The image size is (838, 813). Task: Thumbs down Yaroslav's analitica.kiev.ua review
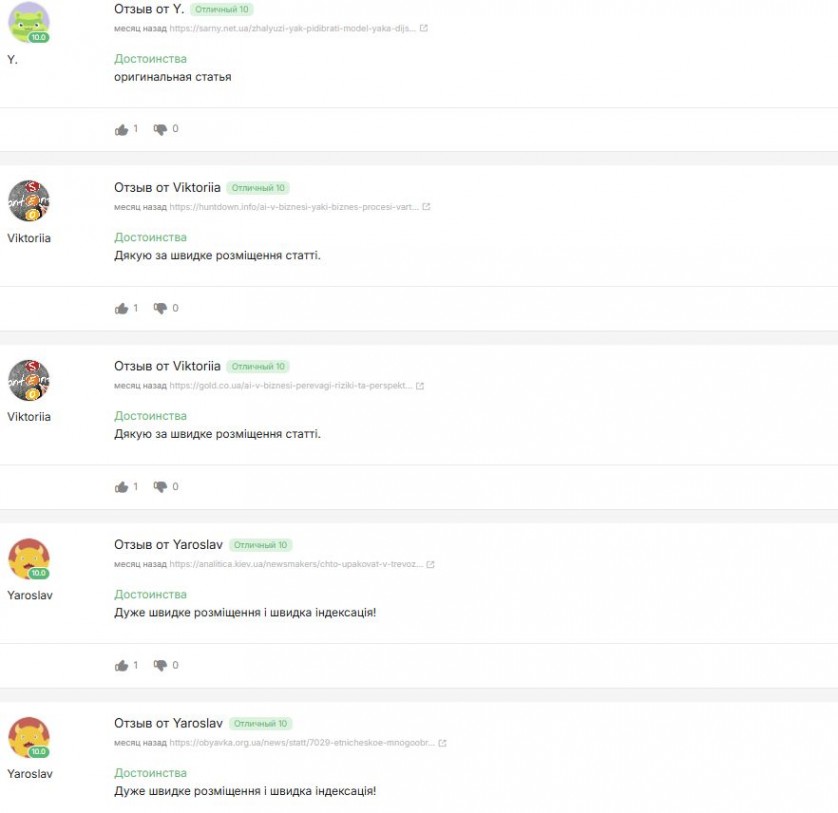coord(160,665)
